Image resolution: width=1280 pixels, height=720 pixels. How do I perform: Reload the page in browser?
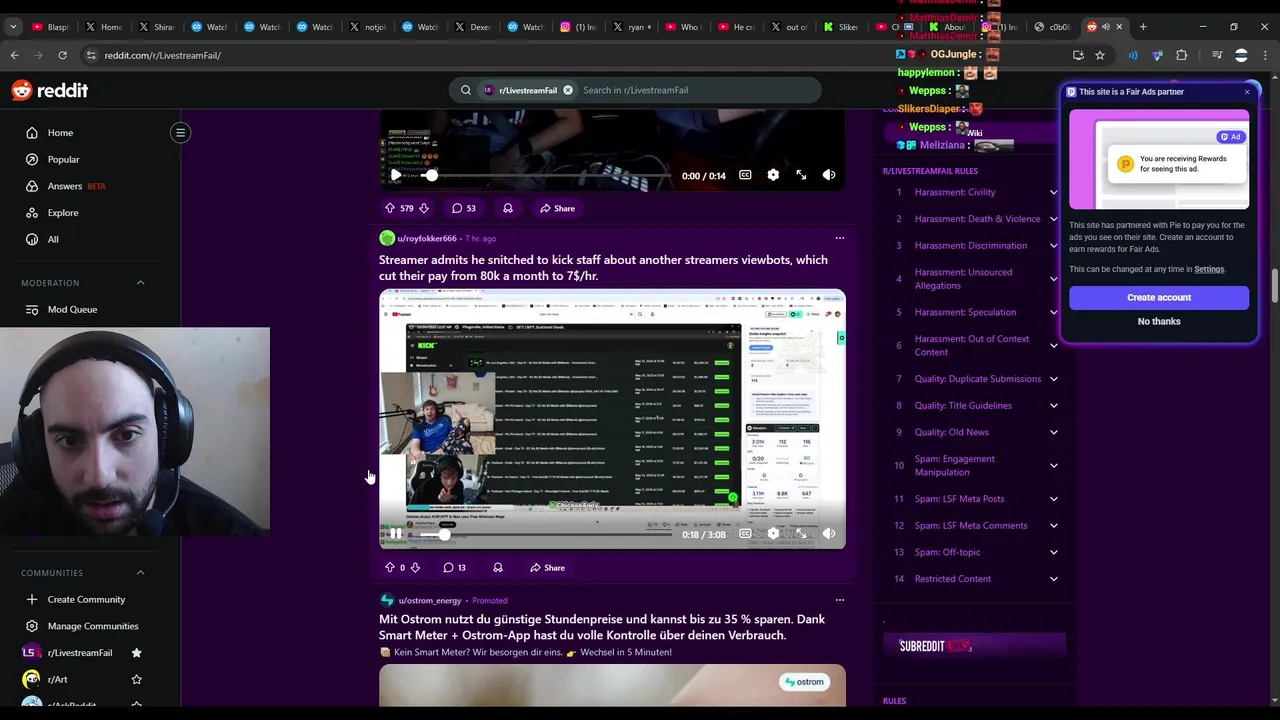pos(62,55)
